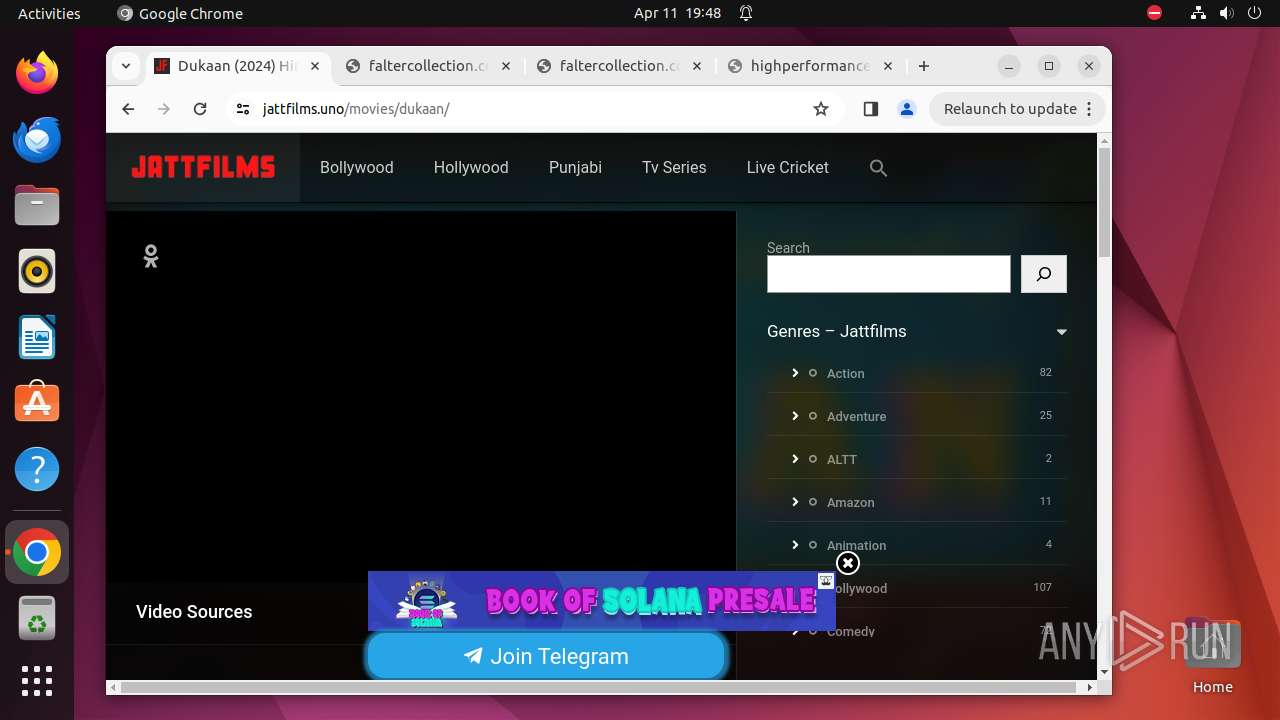This screenshot has width=1280, height=720.
Task: Open the Punjabi menu
Action: pos(575,168)
